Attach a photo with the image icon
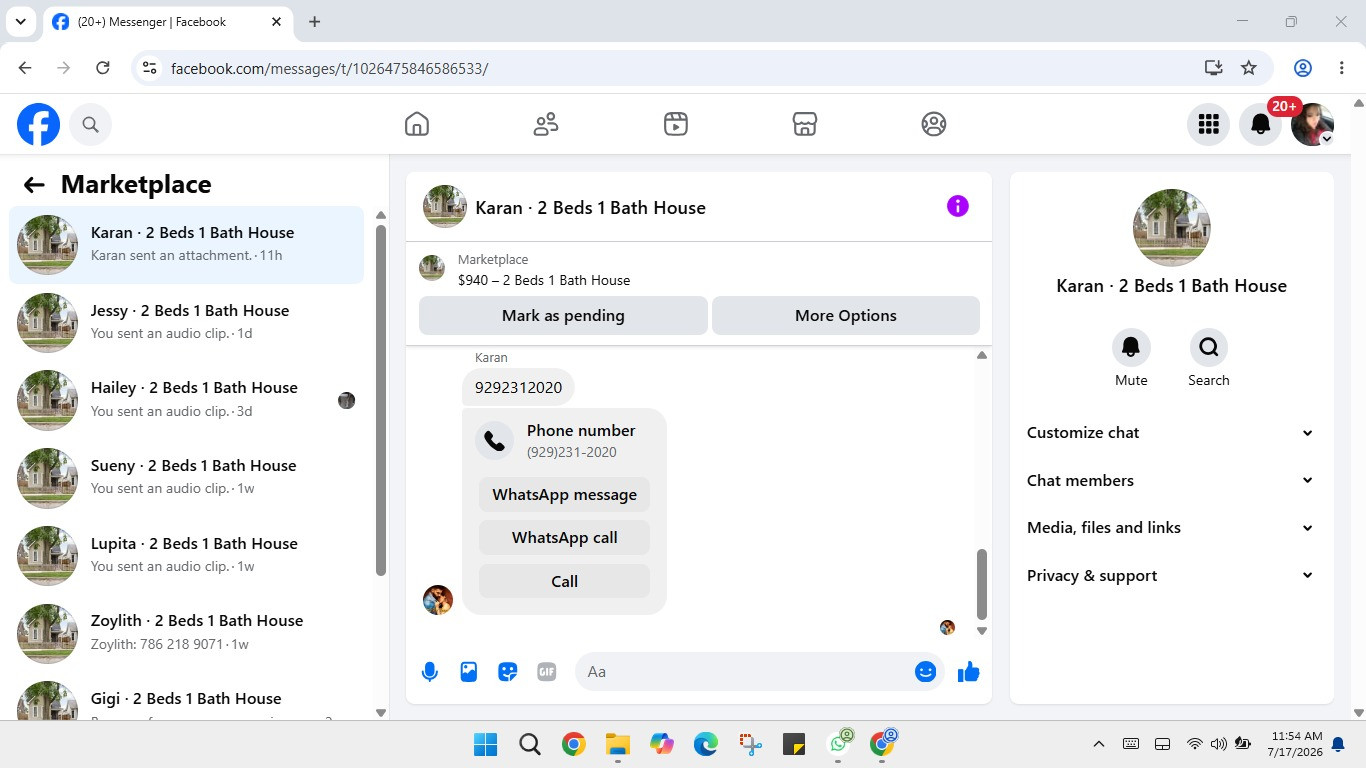Viewport: 1366px width, 768px height. click(x=469, y=672)
